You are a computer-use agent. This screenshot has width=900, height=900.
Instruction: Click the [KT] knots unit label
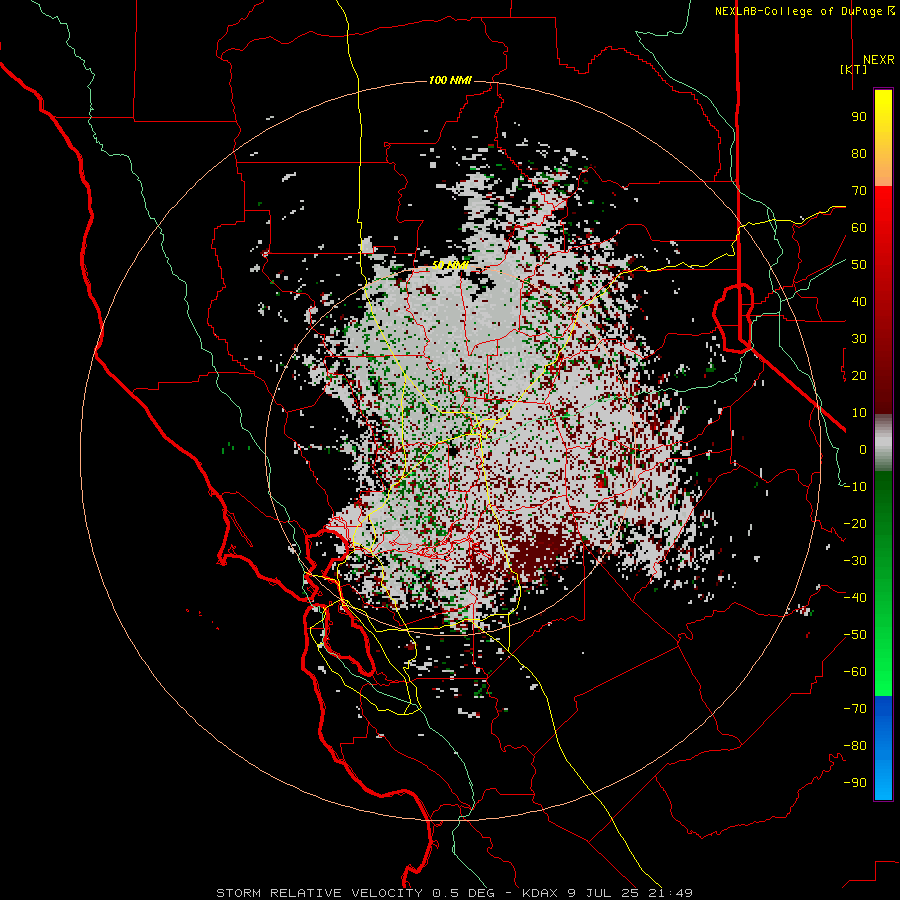point(853,69)
